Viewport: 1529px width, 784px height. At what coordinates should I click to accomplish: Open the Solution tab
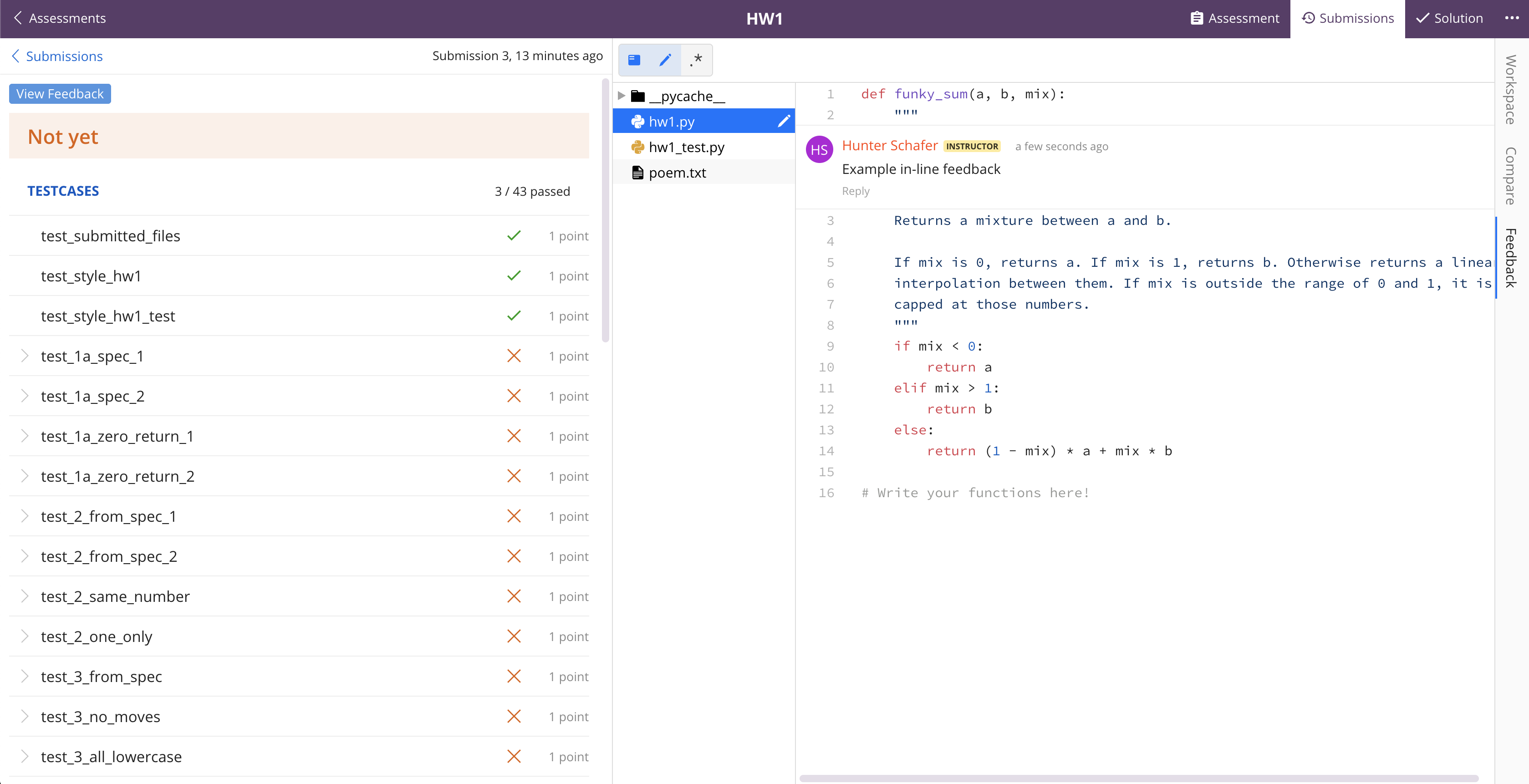coord(1449,18)
